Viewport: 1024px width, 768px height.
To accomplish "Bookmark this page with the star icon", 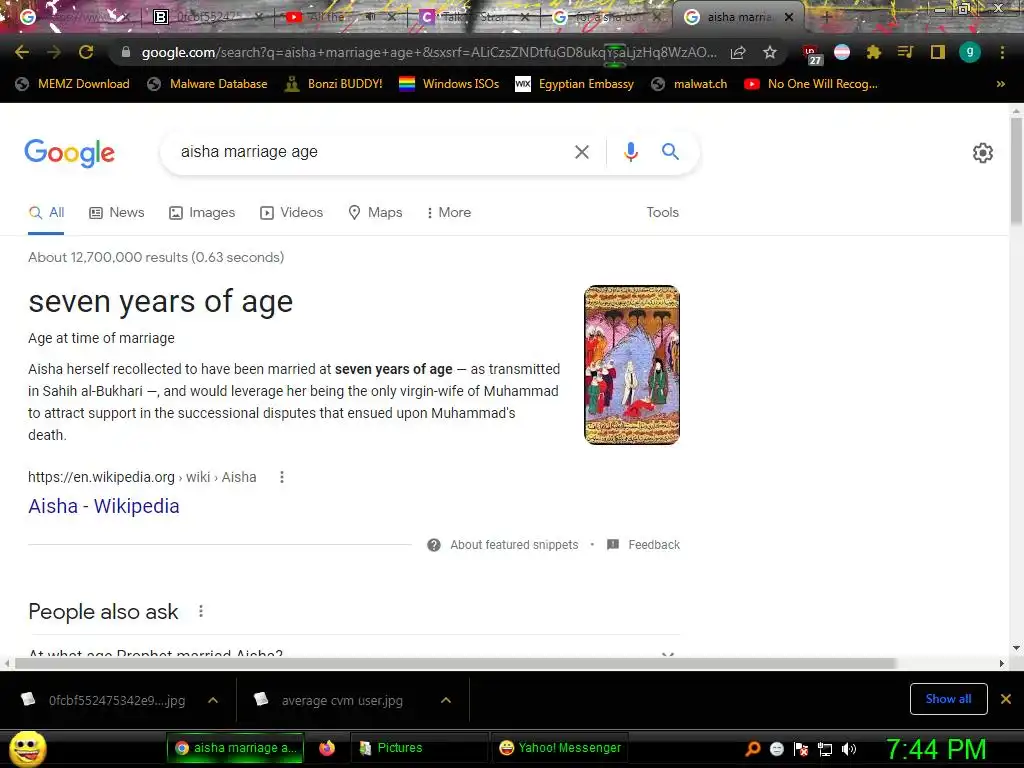I will 770,52.
